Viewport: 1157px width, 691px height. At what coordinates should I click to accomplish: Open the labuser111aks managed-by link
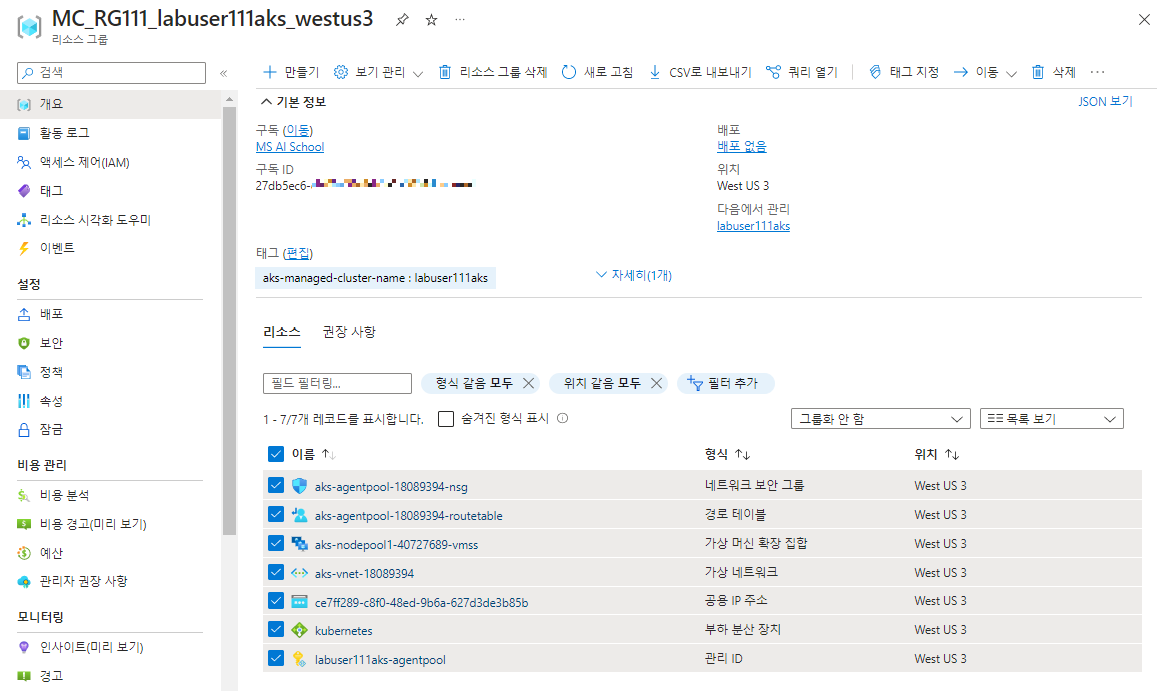753,226
